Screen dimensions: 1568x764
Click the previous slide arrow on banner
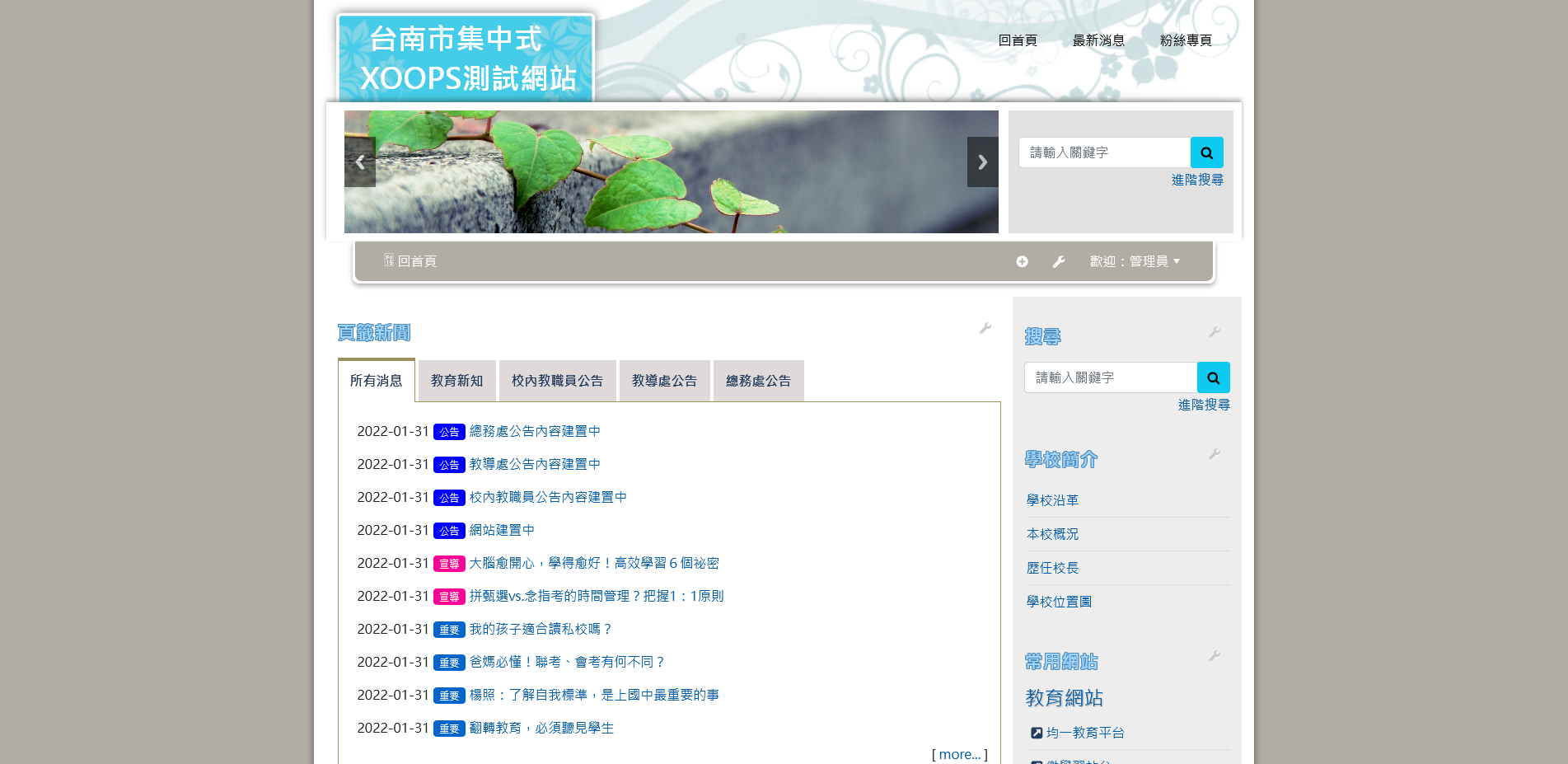click(x=360, y=162)
